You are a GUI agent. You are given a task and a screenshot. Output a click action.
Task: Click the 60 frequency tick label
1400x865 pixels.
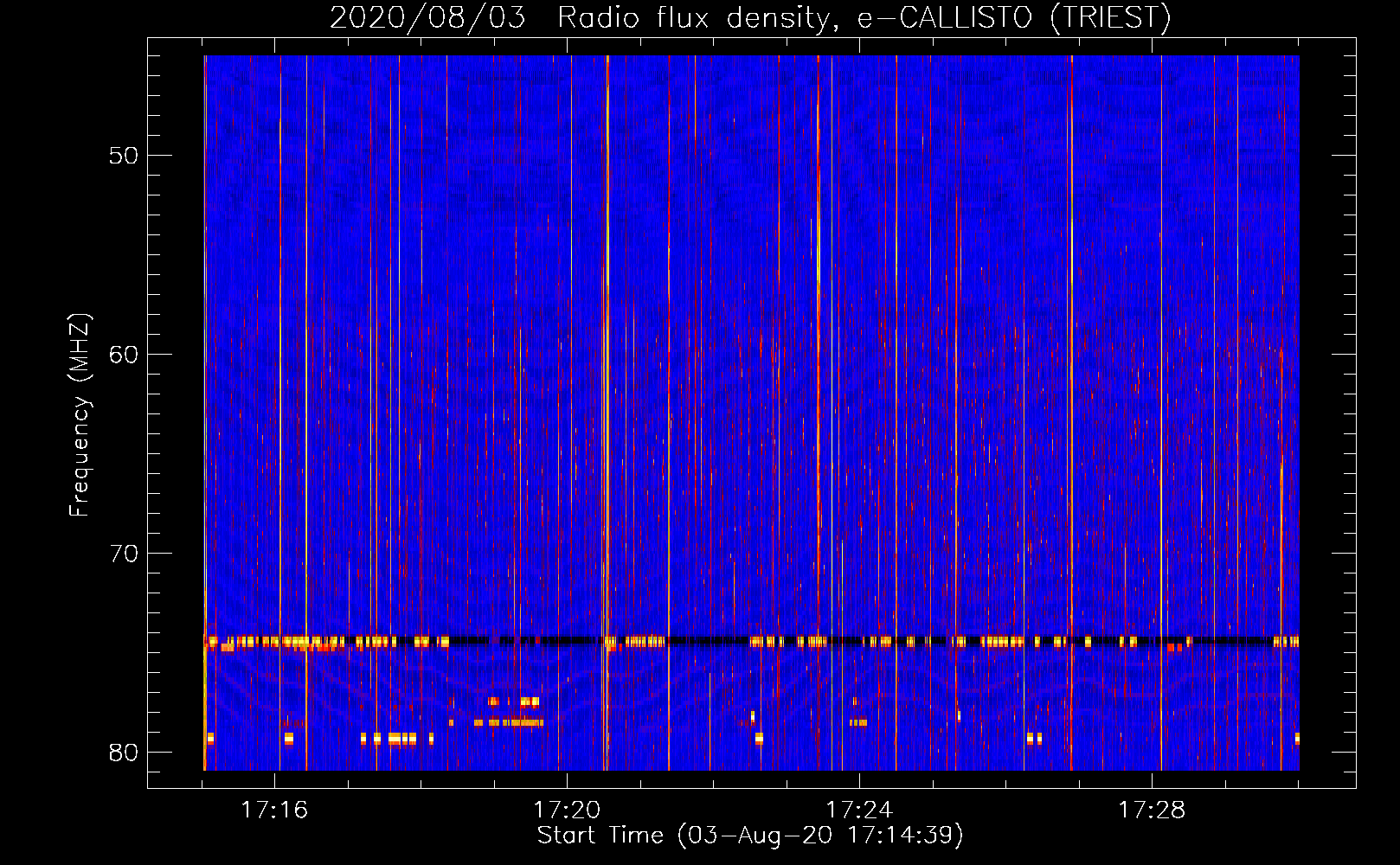[x=124, y=355]
